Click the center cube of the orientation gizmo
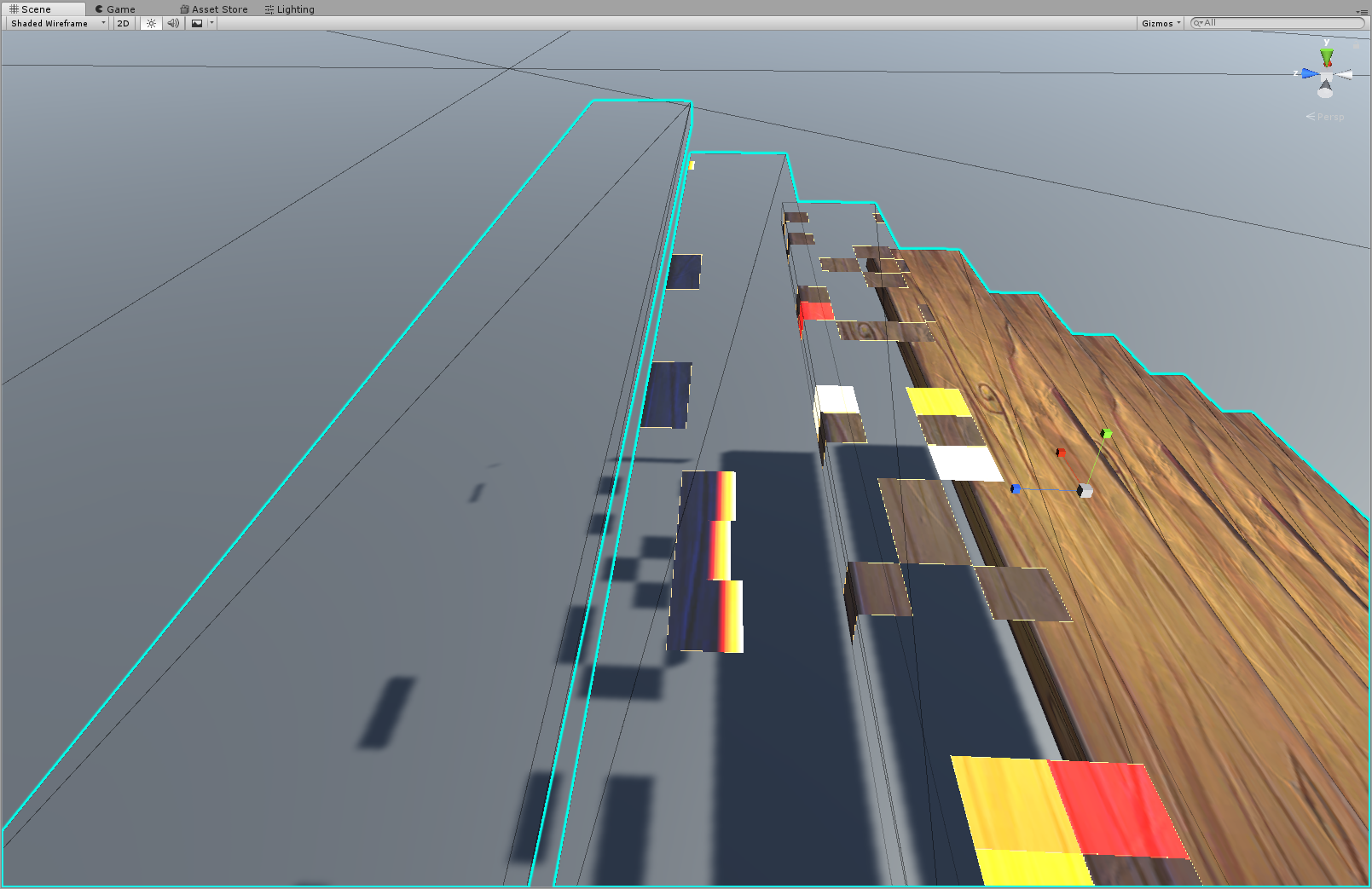The height and width of the screenshot is (889, 1372). (x=1327, y=76)
